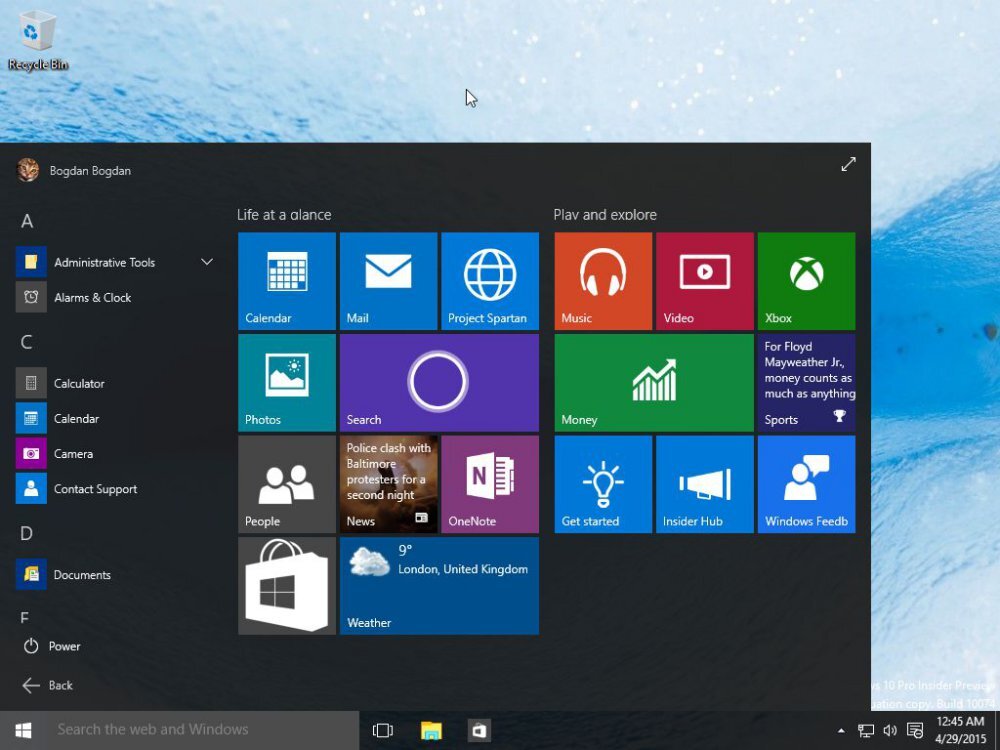Select the Get started tile
This screenshot has width=1000, height=750.
point(602,484)
